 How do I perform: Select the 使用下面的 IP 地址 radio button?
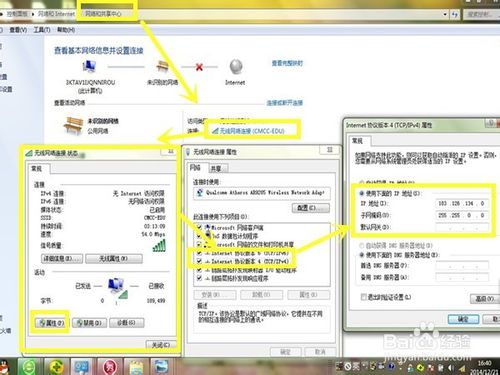click(x=361, y=193)
